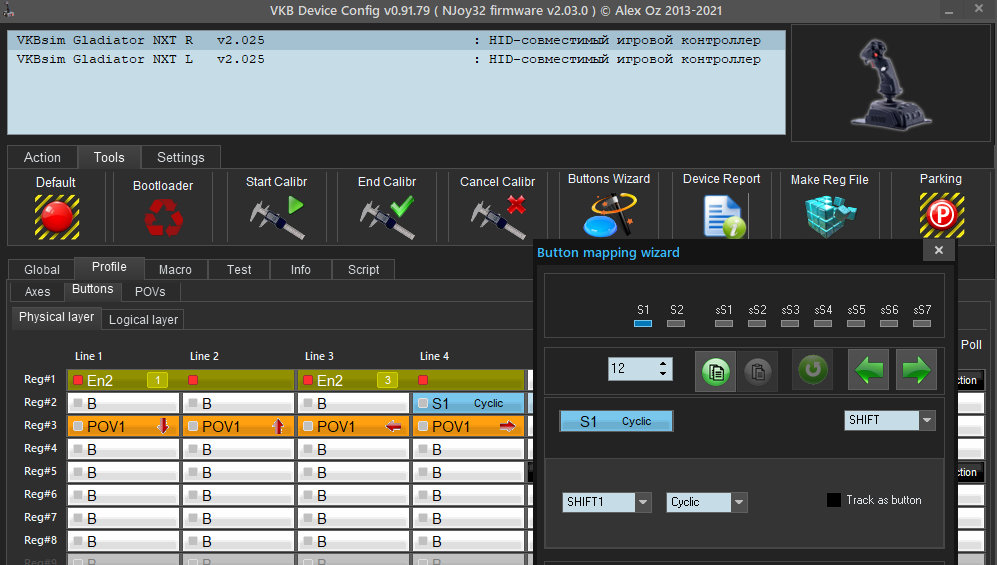The width and height of the screenshot is (997, 565).
Task: Select VKBsim Gladiator NXT L device
Action: click(396, 59)
